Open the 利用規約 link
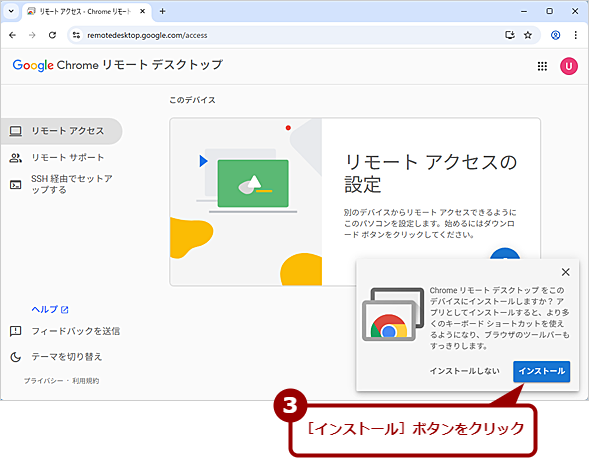This screenshot has height=458, width=589. 86,381
